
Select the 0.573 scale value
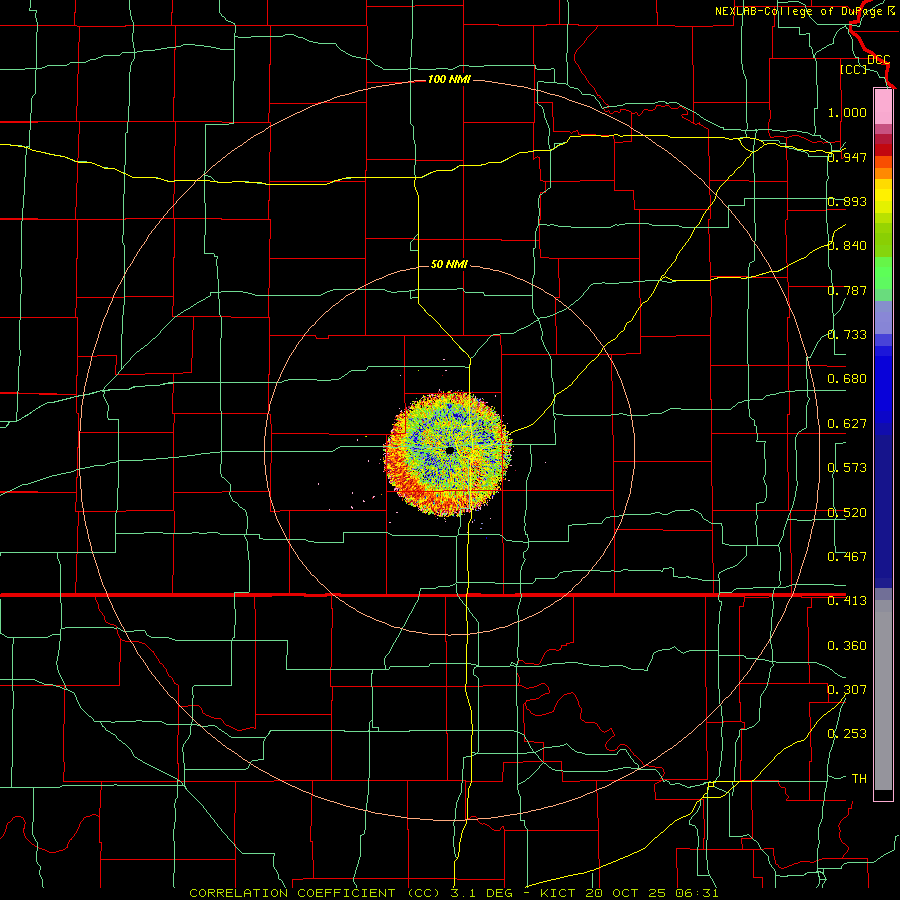(x=847, y=468)
